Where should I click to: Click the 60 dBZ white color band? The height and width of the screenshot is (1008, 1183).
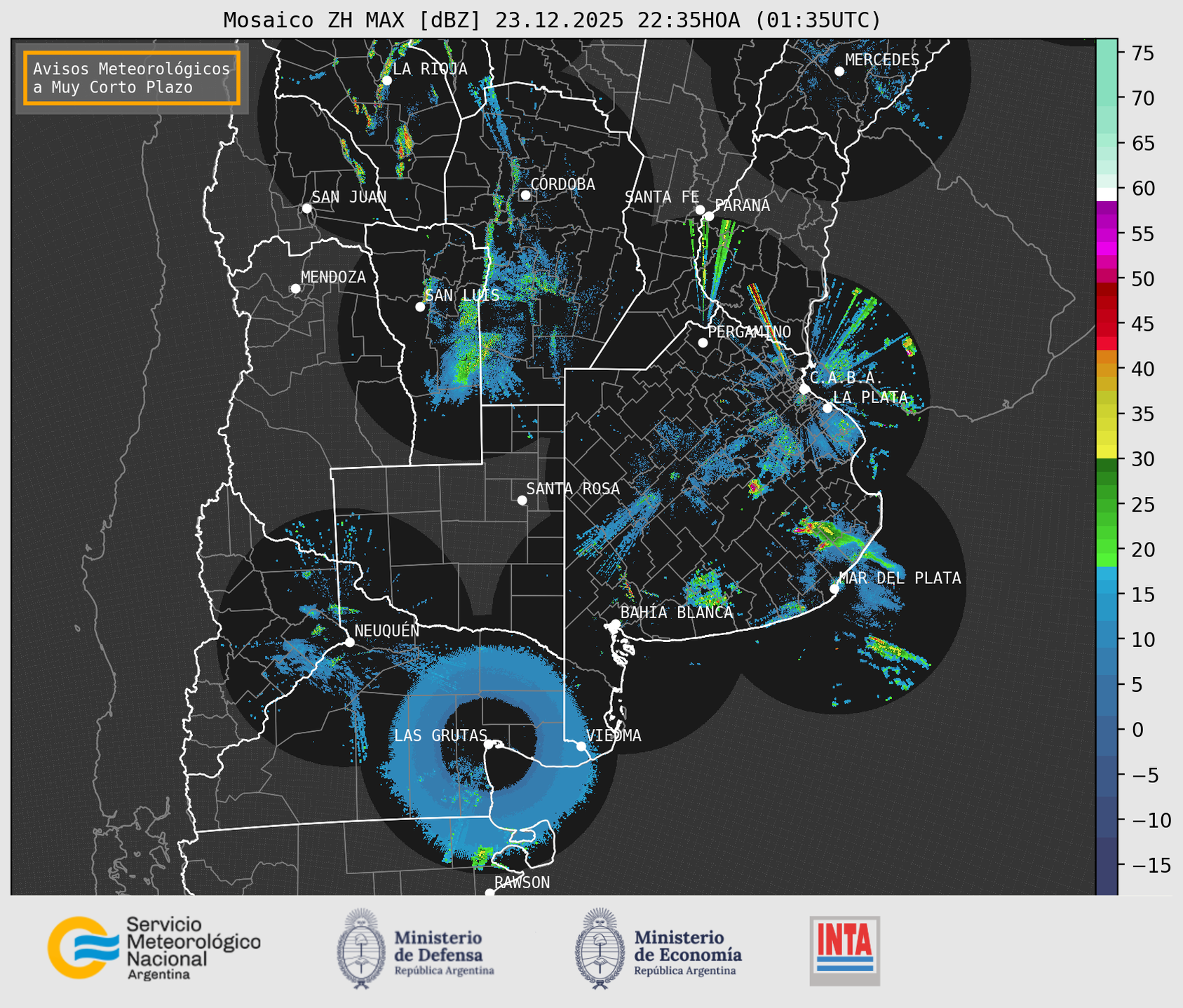coord(1106,193)
